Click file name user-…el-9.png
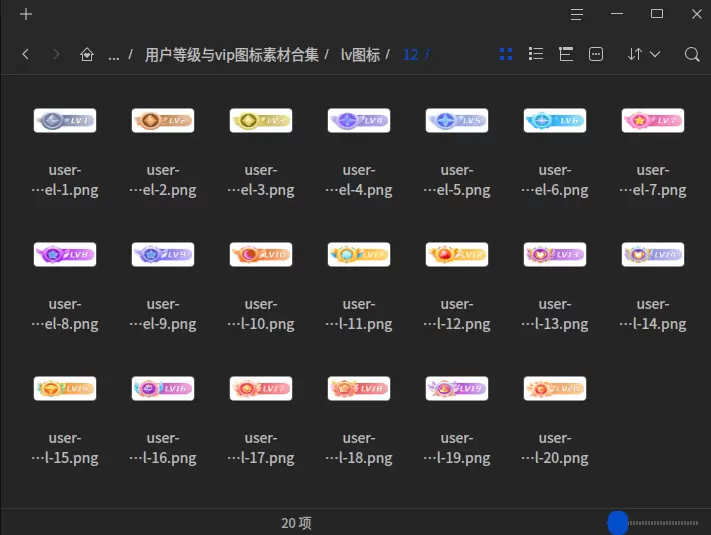Screen dimensions: 711x535 (x=163, y=314)
